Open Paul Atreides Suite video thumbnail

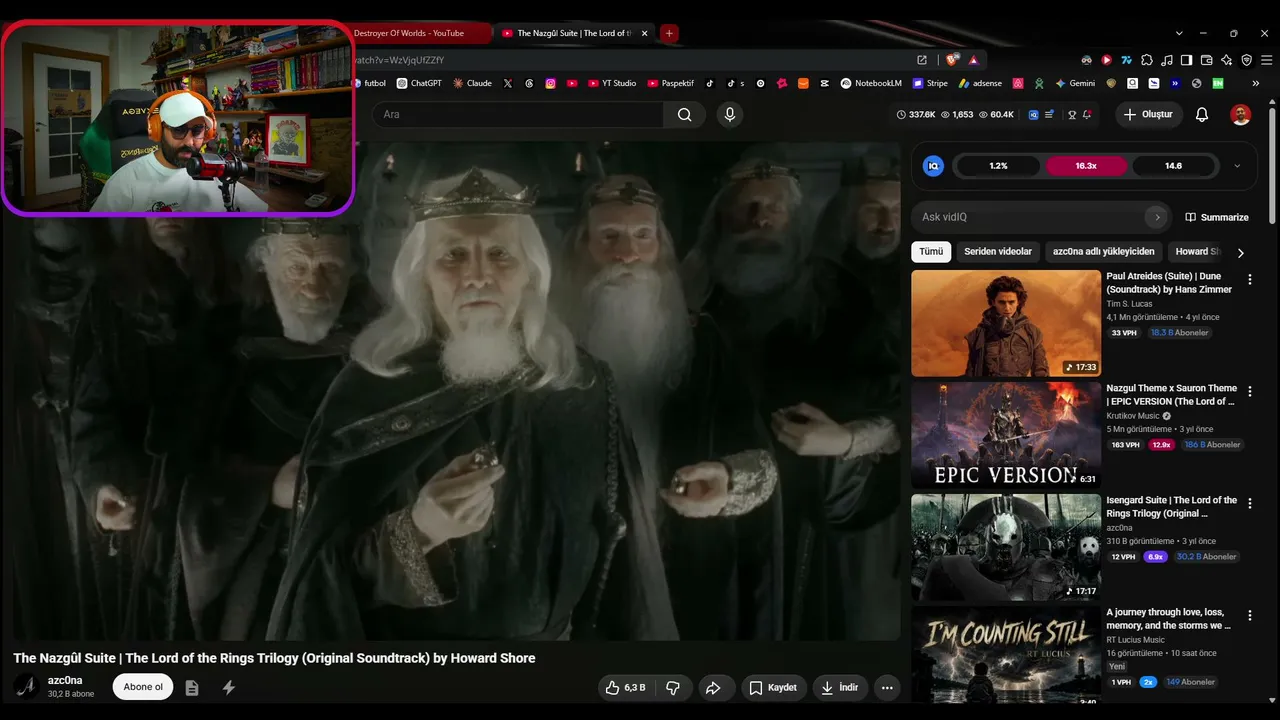pyautogui.click(x=1006, y=323)
